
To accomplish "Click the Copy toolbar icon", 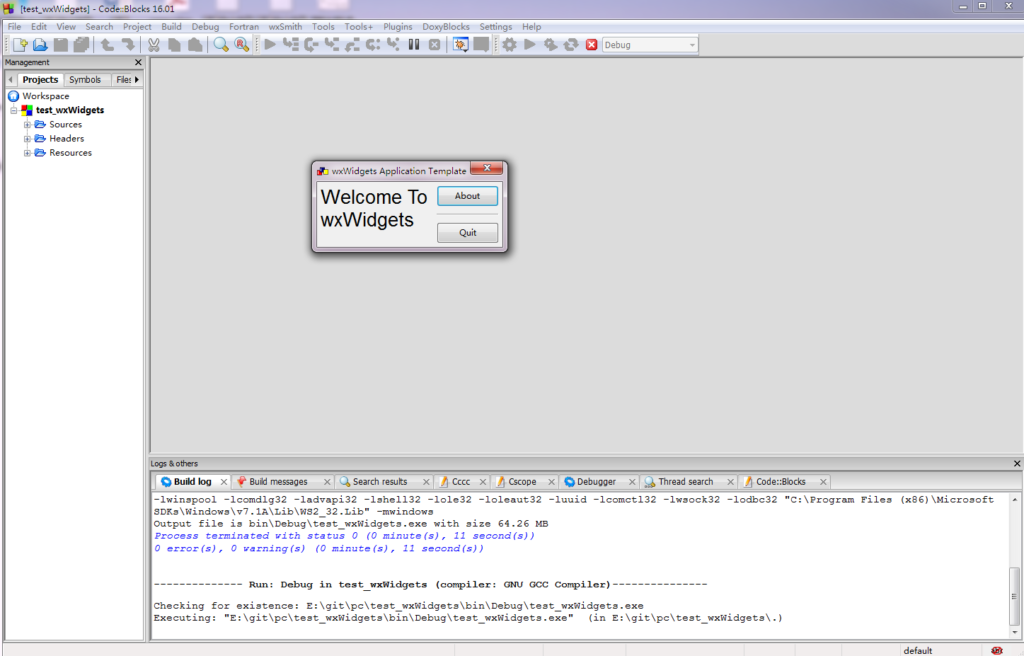I will (x=174, y=44).
